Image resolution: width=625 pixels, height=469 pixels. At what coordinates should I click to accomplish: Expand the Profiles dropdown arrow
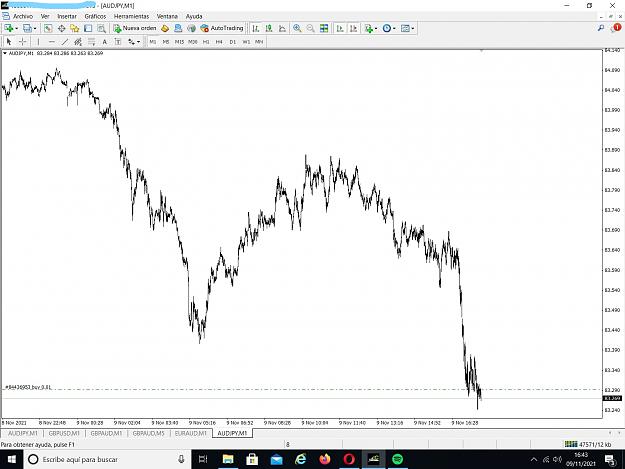(x=35, y=28)
